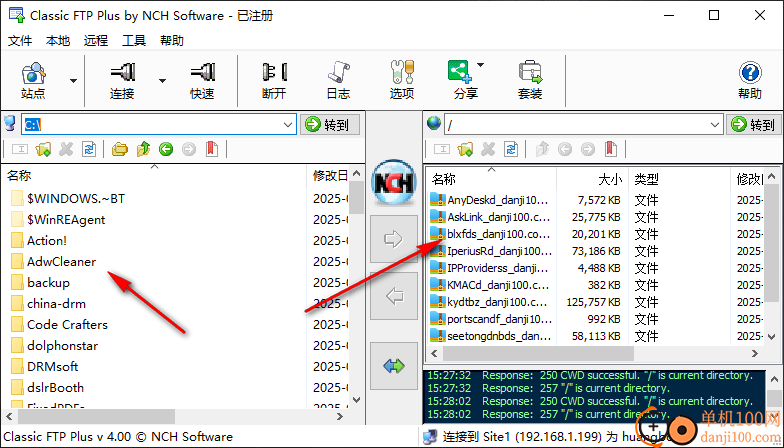Screen dimensions: 784x448
Task: Sort the local list by 名称 column header
Action: tap(154, 176)
